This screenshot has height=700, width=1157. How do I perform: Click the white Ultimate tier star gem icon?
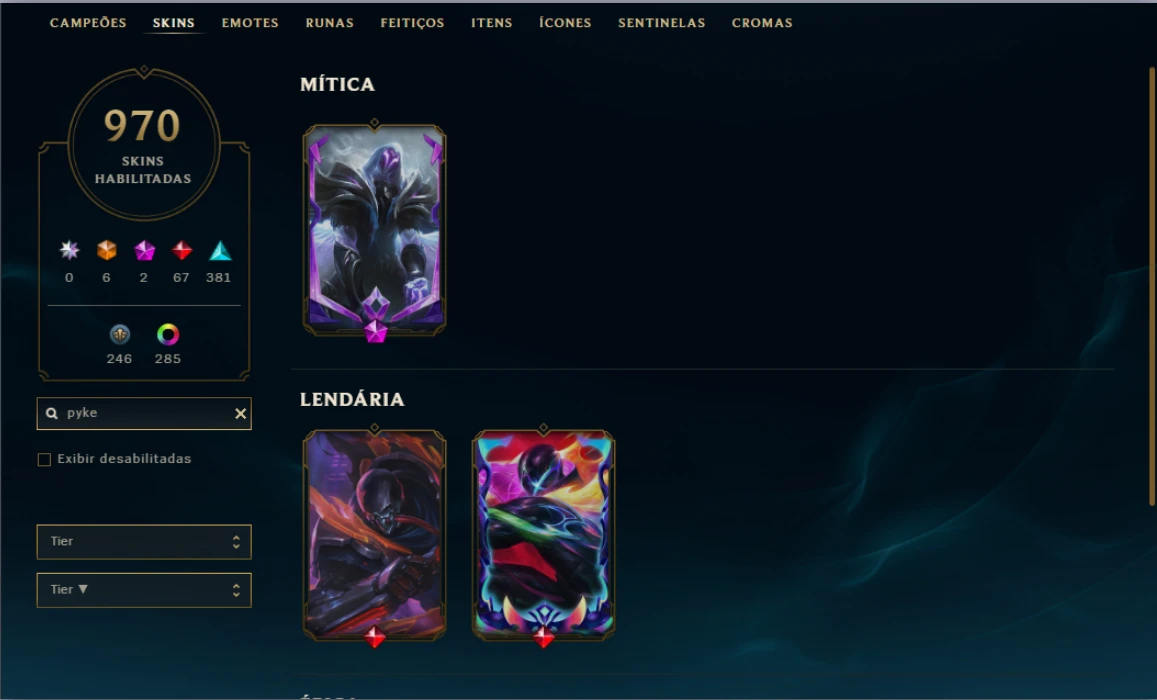69,251
